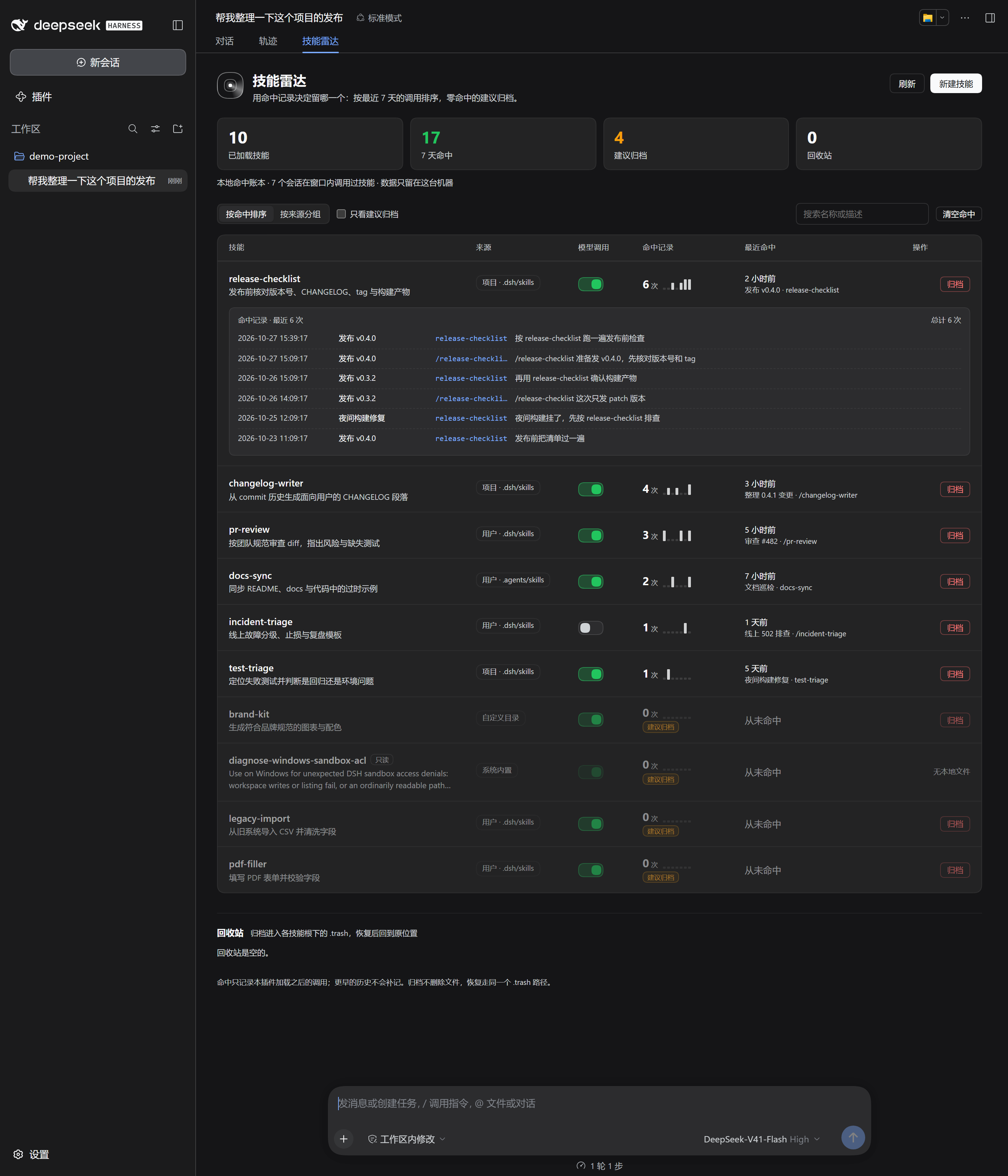Viewport: 1008px width, 1176px height.
Task: Turn off the pr-review toggle
Action: 590,535
